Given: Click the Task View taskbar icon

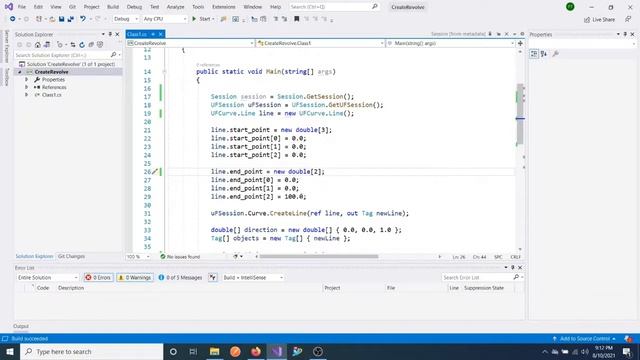Looking at the screenshot, I should click(193, 351).
